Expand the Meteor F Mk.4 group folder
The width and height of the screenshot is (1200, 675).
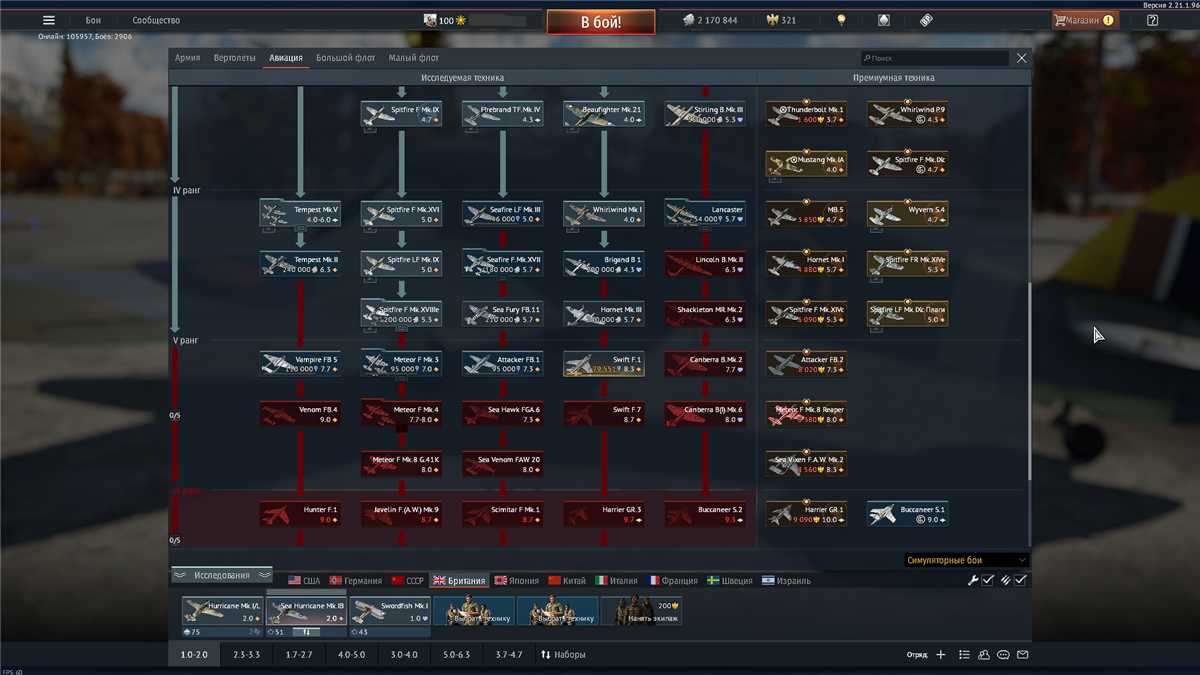click(401, 414)
